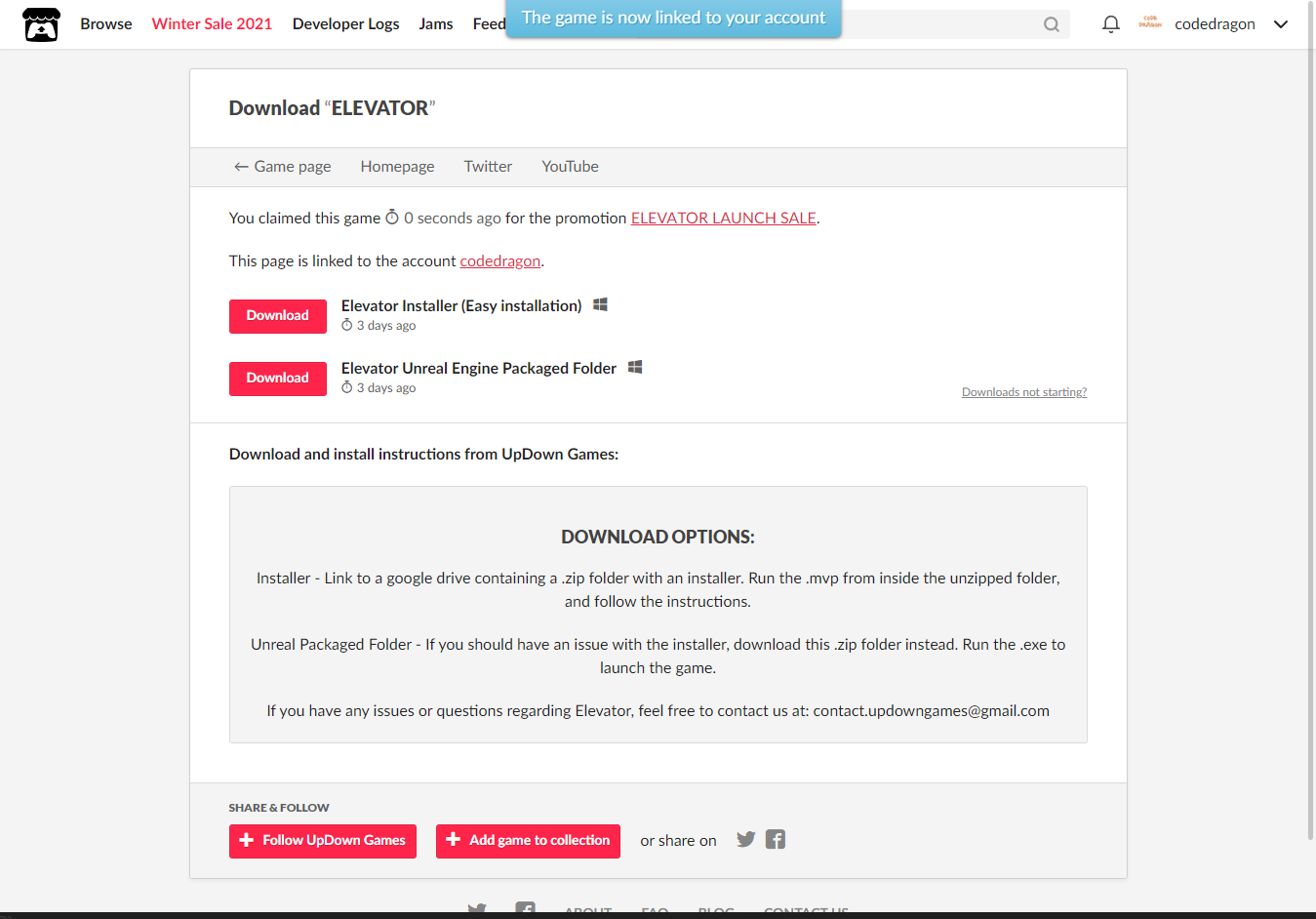Click the Windows icon beside Elevator Installer

(x=600, y=304)
